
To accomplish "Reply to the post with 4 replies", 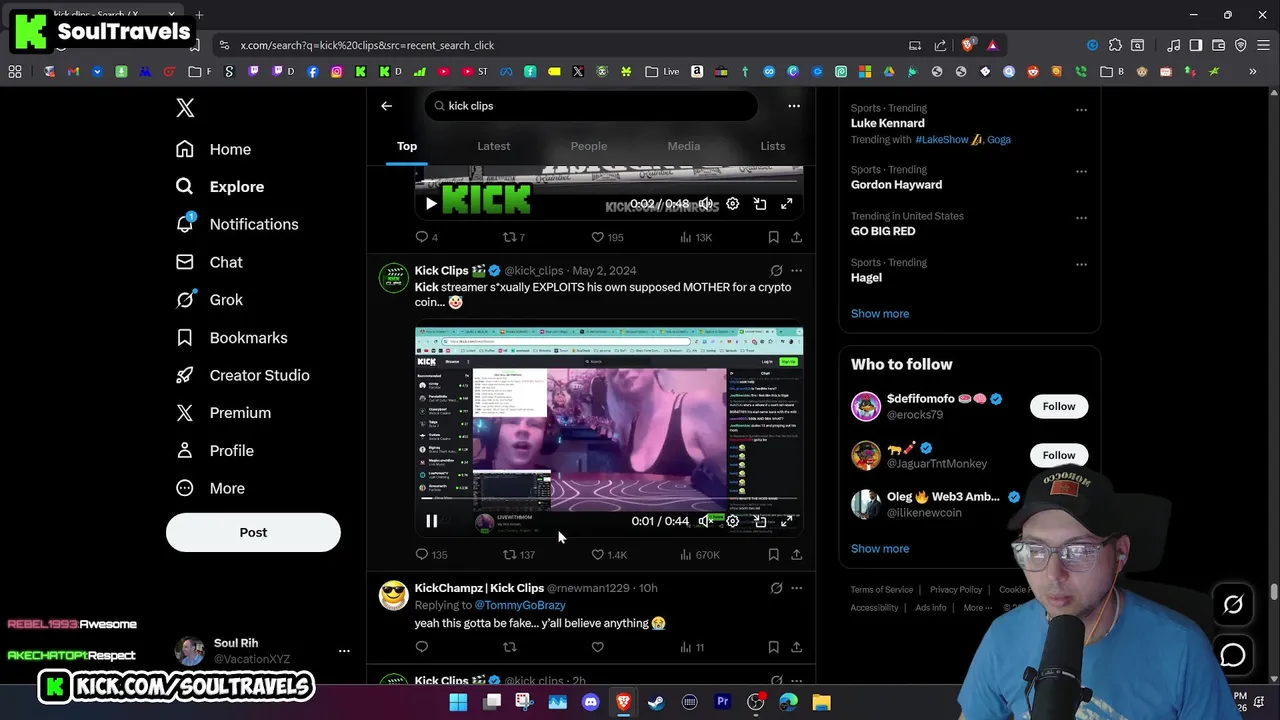I will [427, 237].
